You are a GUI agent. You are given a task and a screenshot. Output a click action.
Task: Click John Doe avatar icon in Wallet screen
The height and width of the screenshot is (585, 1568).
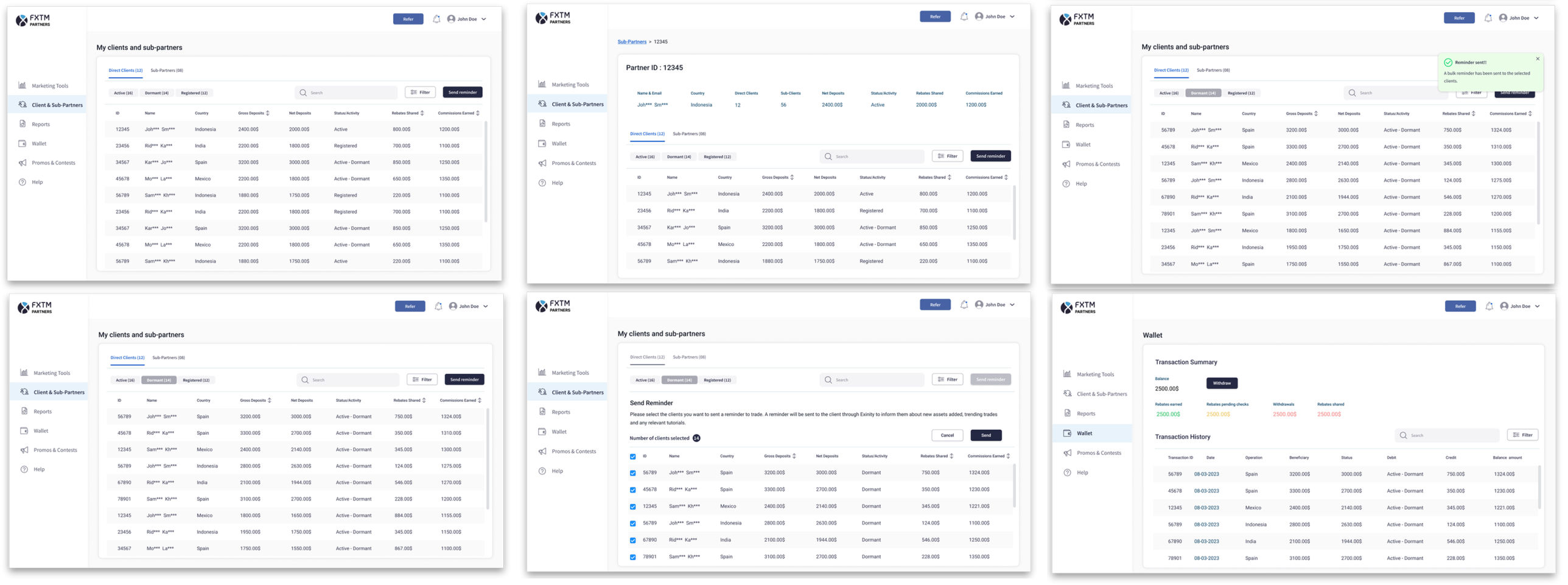click(1504, 306)
